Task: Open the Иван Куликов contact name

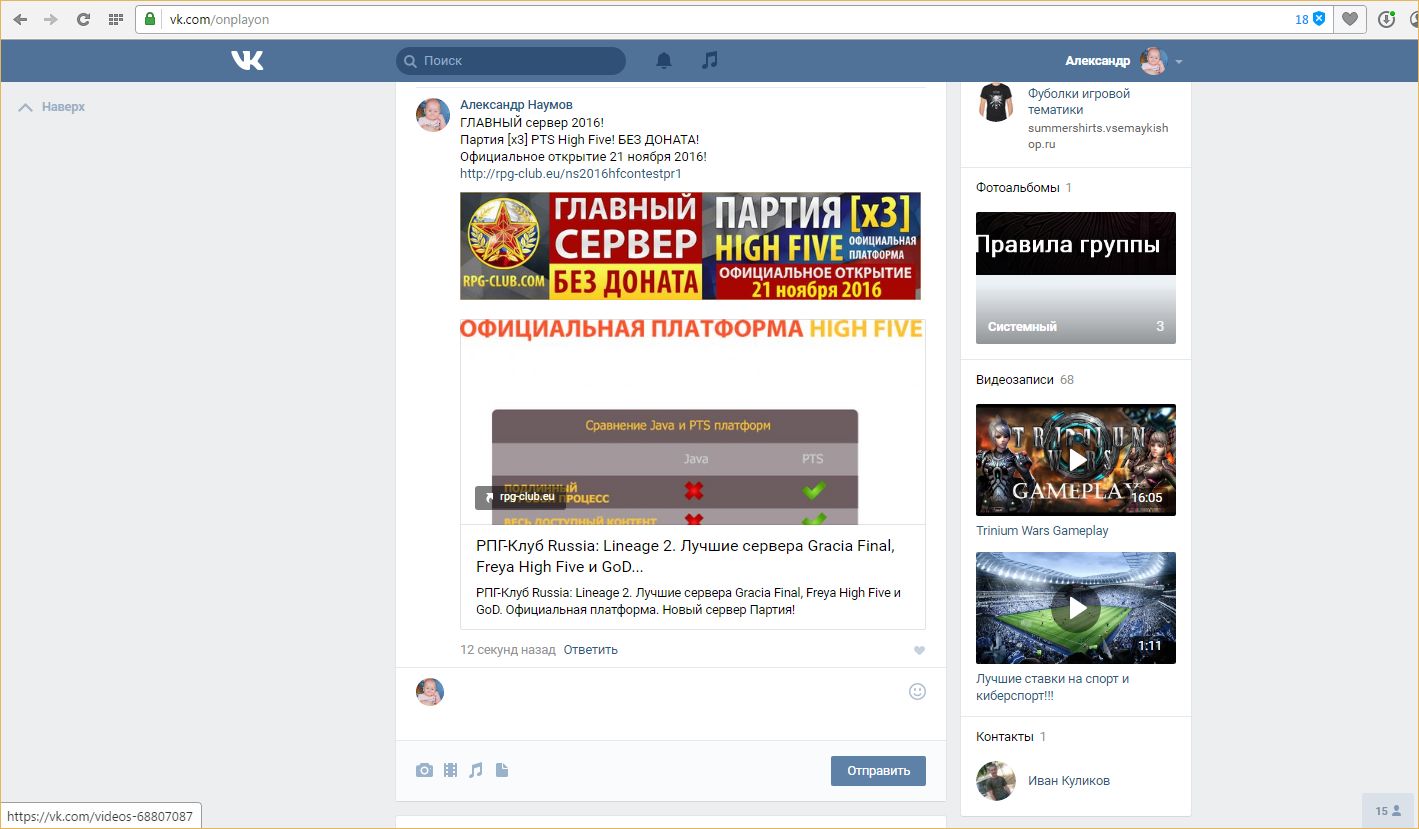Action: pos(1069,781)
